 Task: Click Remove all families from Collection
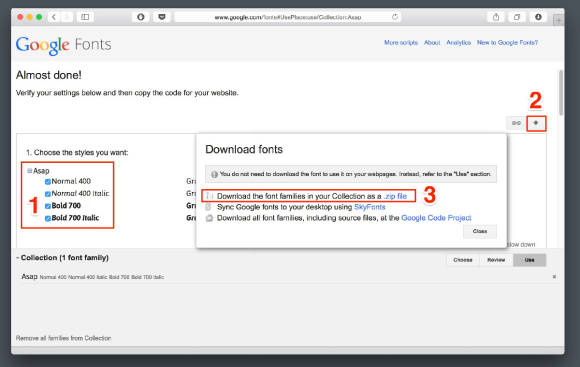(63, 338)
